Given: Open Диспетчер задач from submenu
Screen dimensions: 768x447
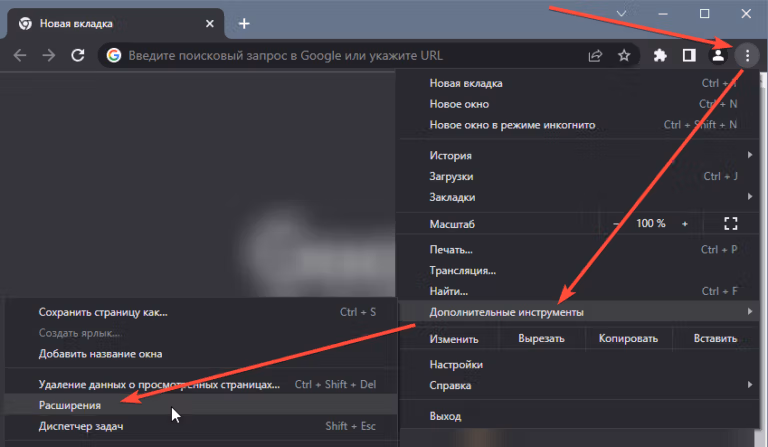Looking at the screenshot, I should (201, 426).
